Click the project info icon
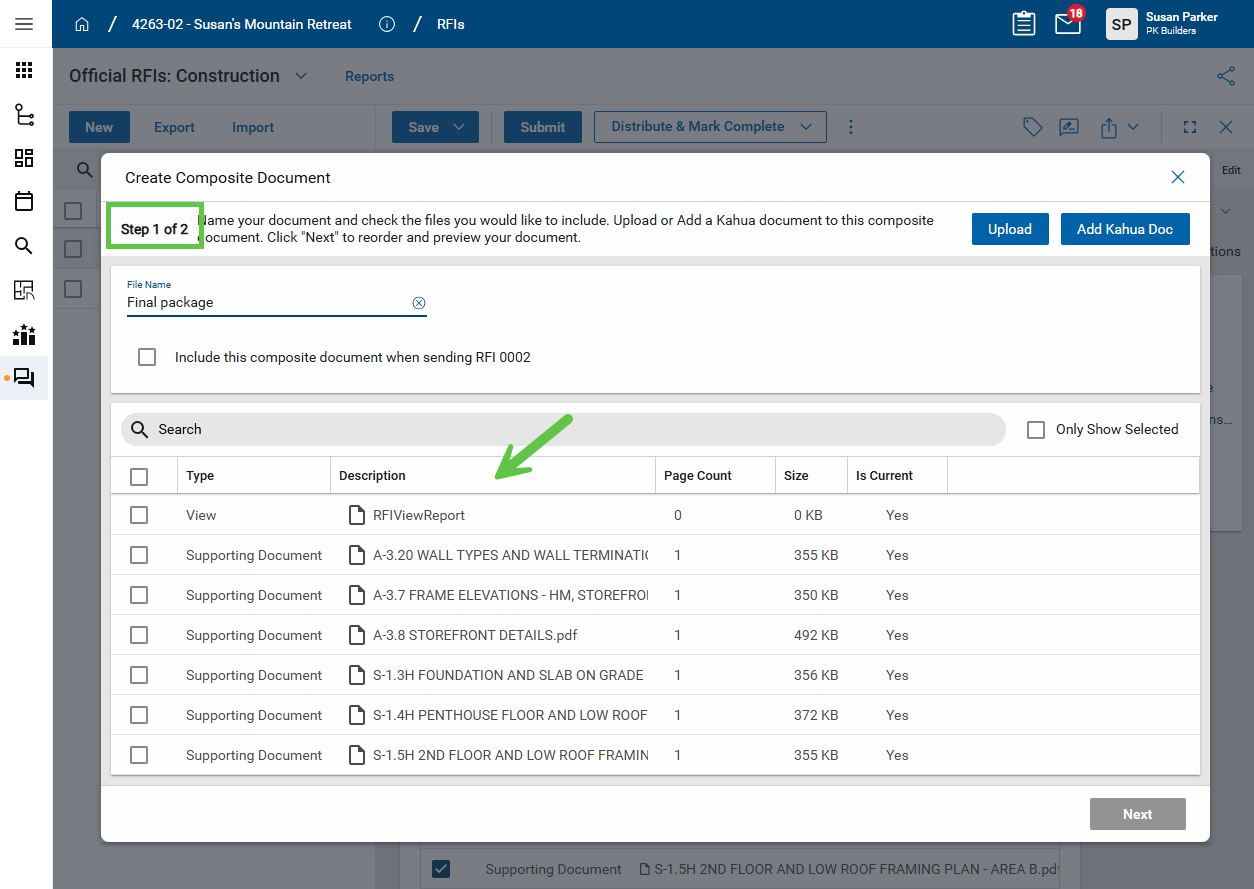The width and height of the screenshot is (1254, 889). 387,24
